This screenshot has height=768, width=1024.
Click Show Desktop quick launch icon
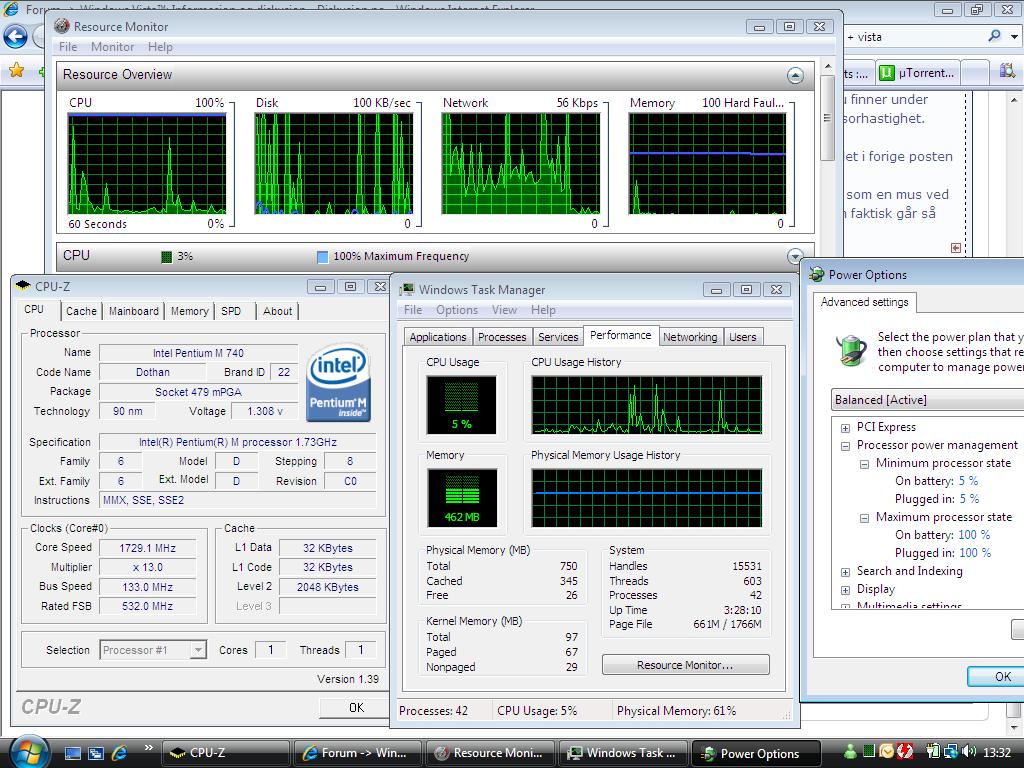click(73, 753)
